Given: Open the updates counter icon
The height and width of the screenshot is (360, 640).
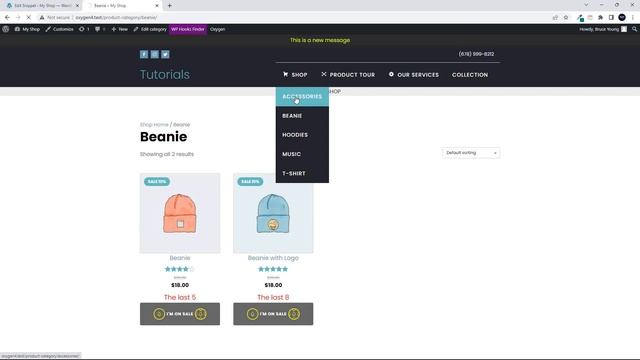Looking at the screenshot, I should click(84, 29).
